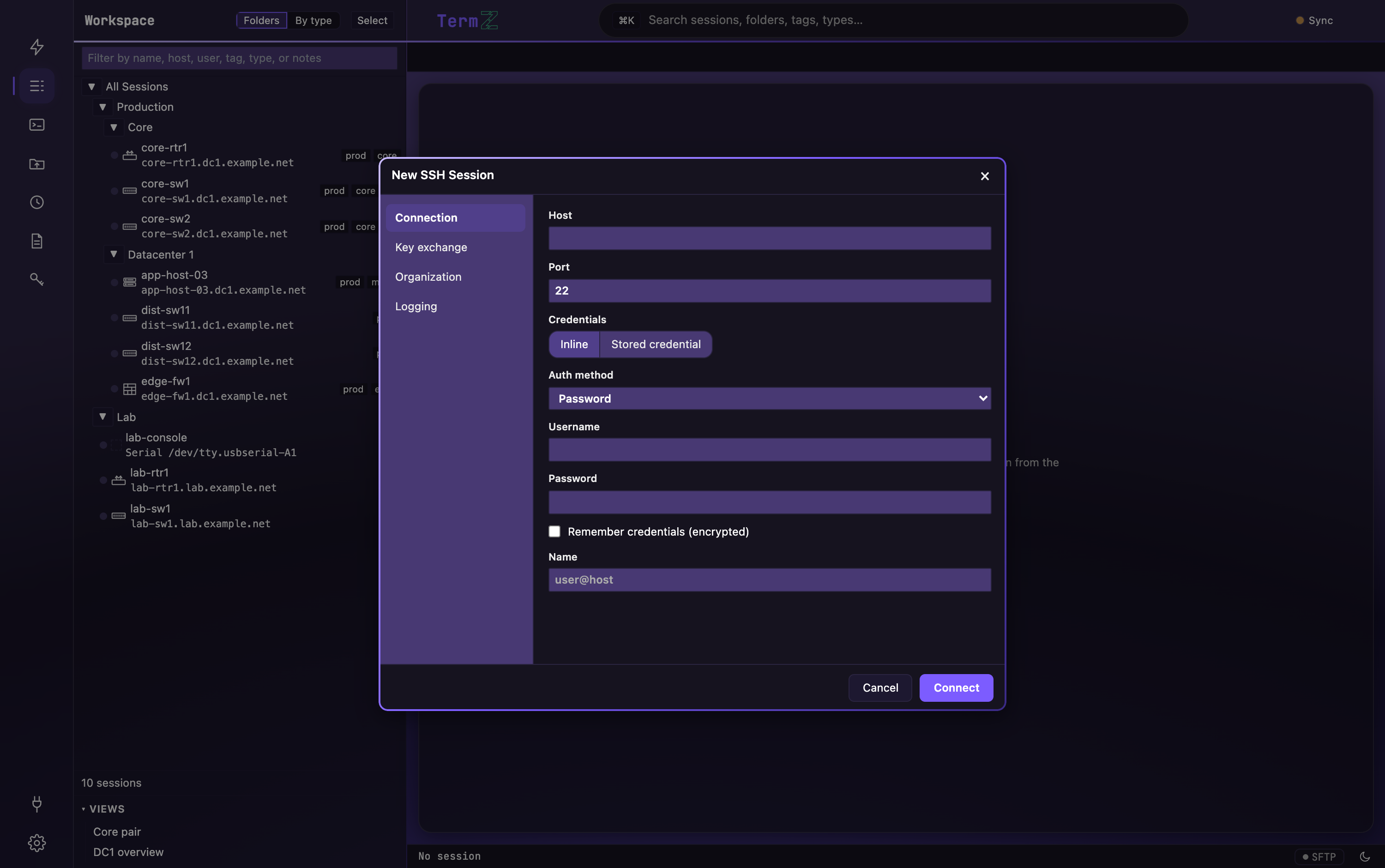Click router icon for core-rtr1
Image resolution: width=1385 pixels, height=868 pixels.
click(130, 155)
